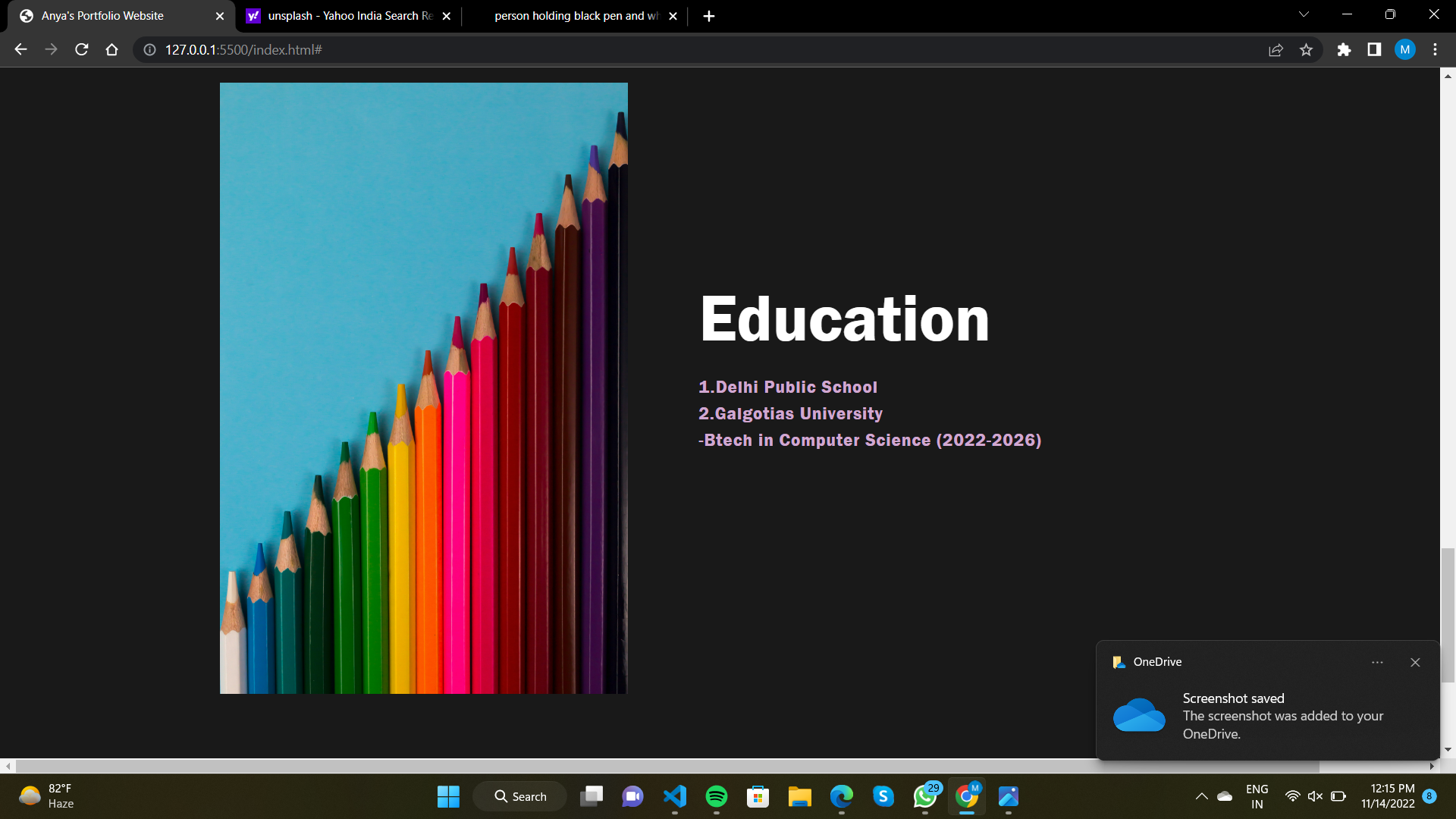Screen dimensions: 1456x819
Task: Toggle the browser side panel
Action: pyautogui.click(x=1374, y=49)
